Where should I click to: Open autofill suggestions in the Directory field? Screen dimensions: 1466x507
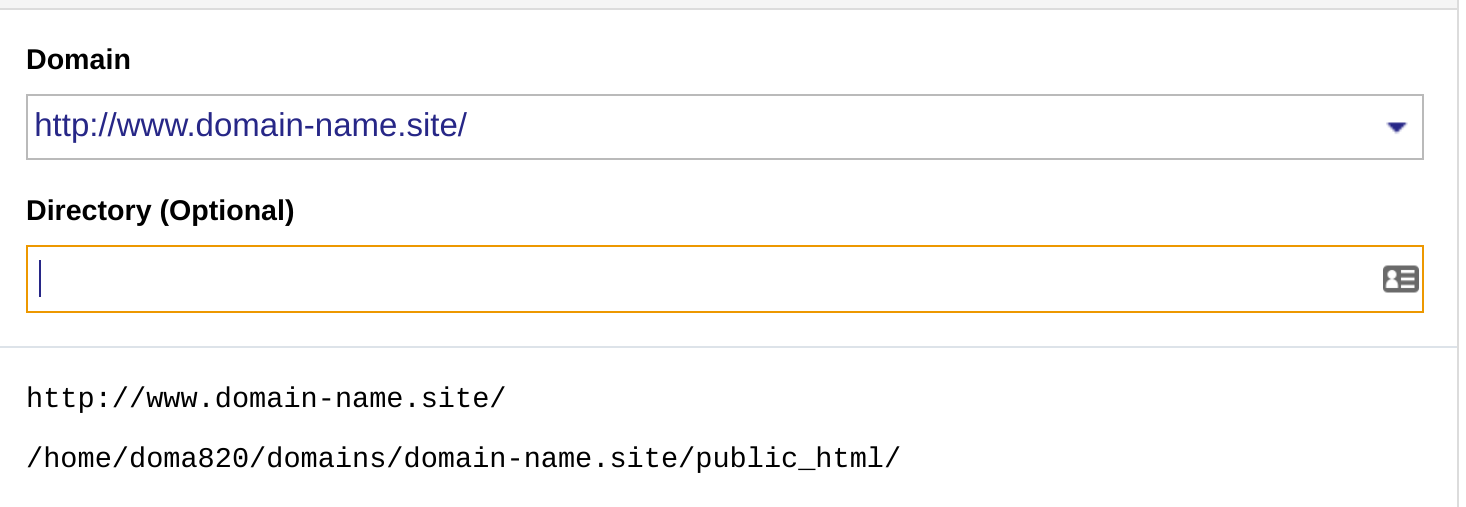tap(1400, 279)
